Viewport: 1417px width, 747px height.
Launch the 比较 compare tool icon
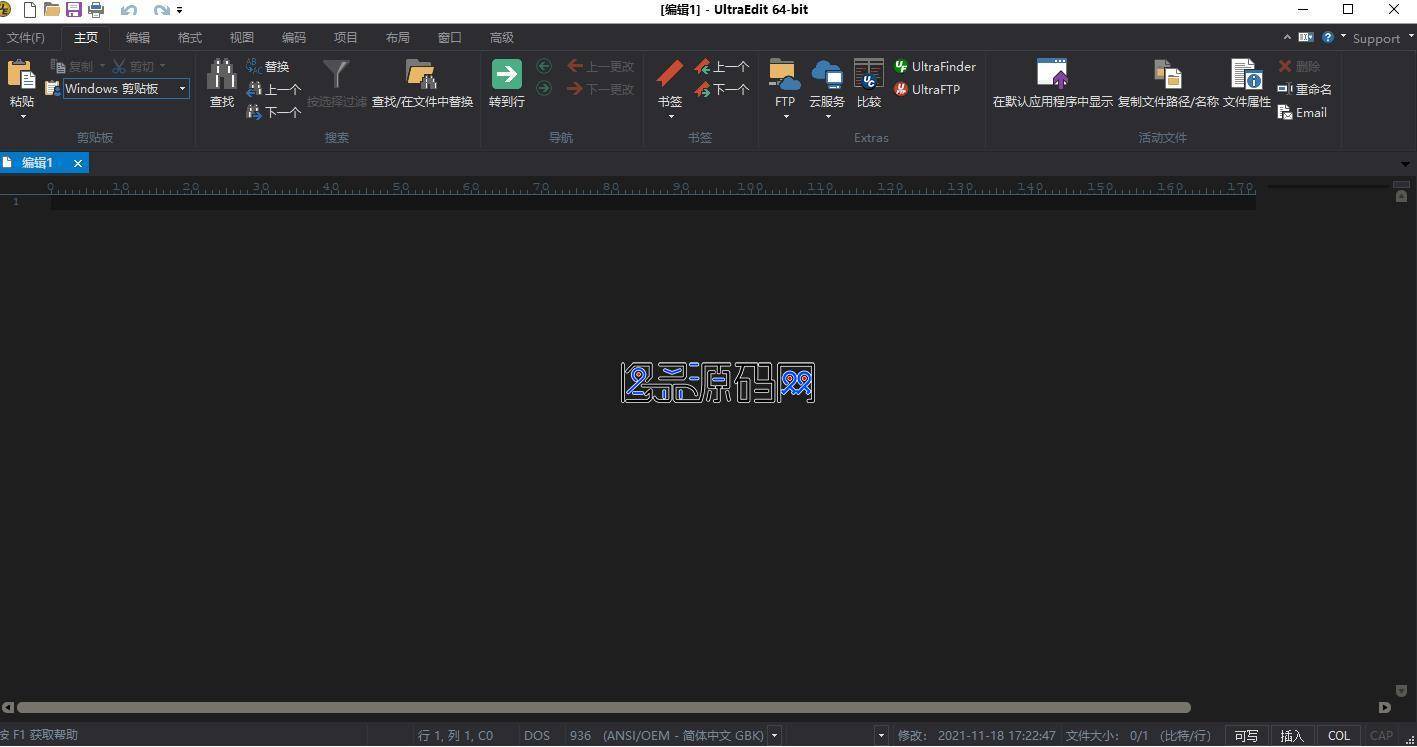869,74
